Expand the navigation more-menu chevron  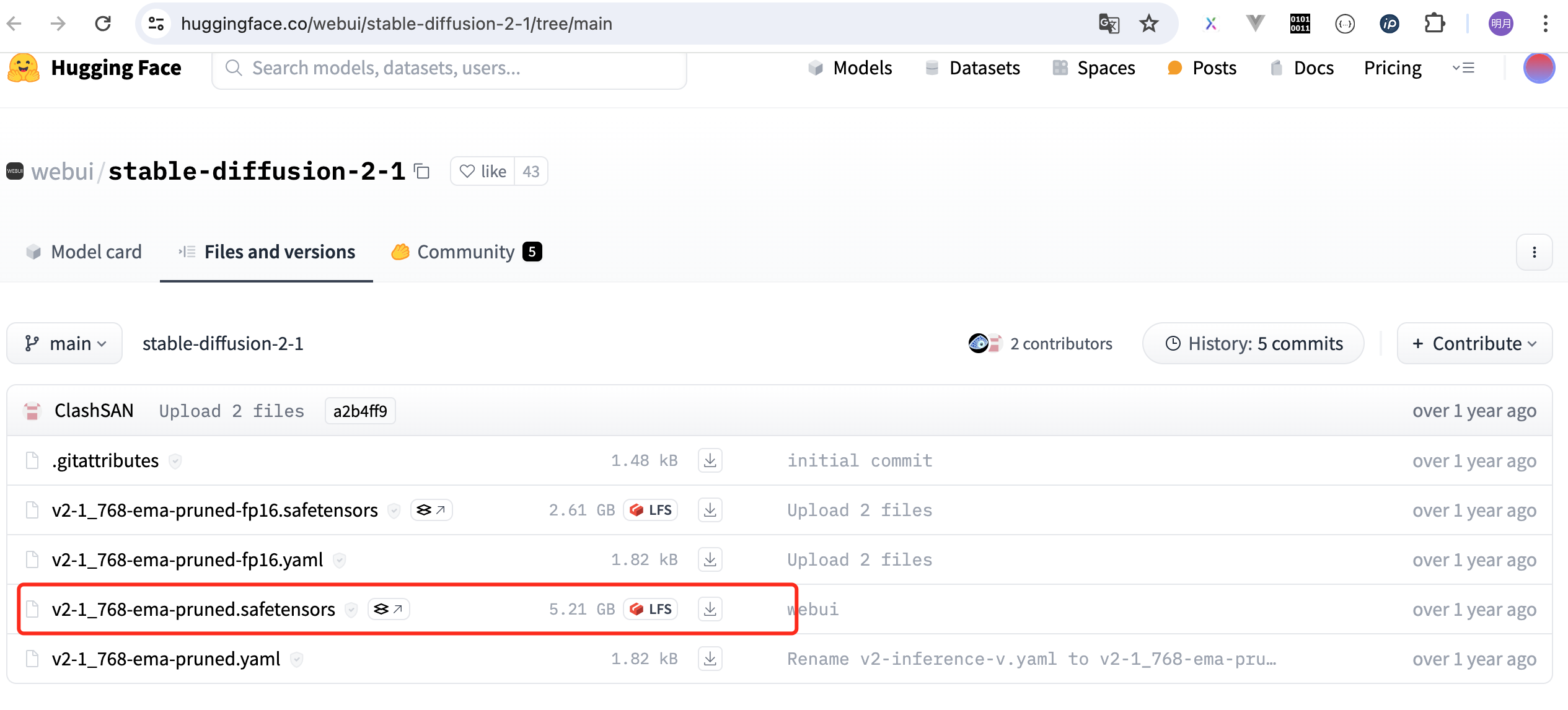coord(1464,68)
